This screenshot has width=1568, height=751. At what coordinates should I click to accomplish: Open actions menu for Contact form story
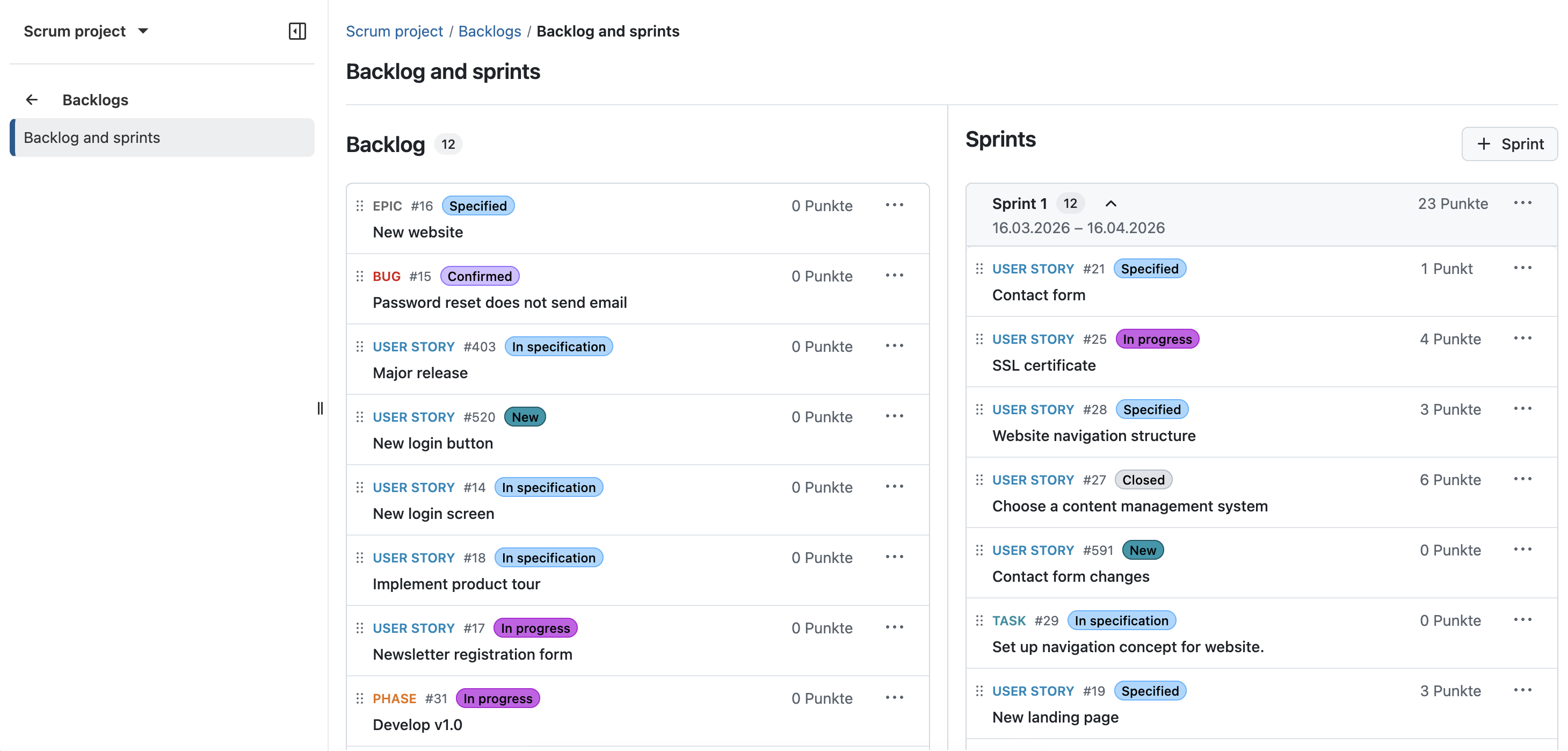[x=1522, y=268]
